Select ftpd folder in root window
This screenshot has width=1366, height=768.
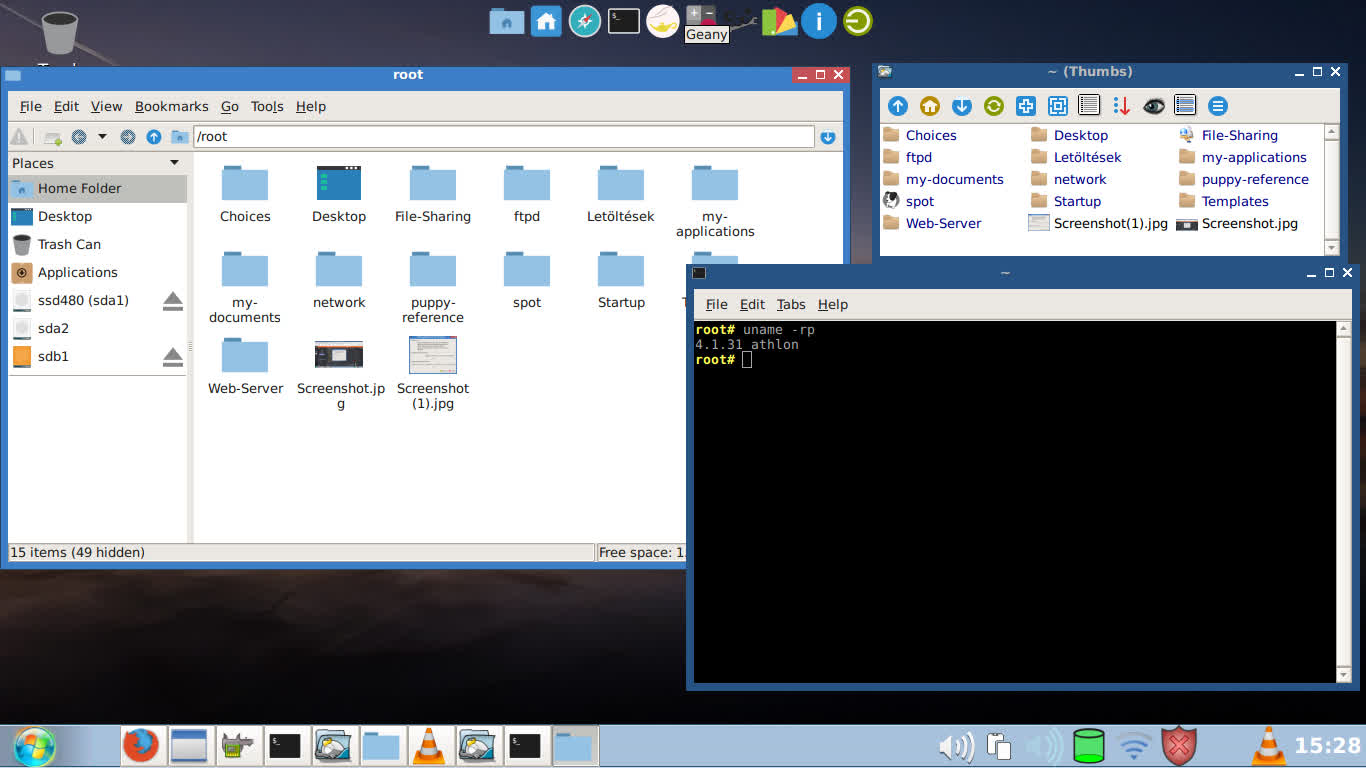click(527, 194)
